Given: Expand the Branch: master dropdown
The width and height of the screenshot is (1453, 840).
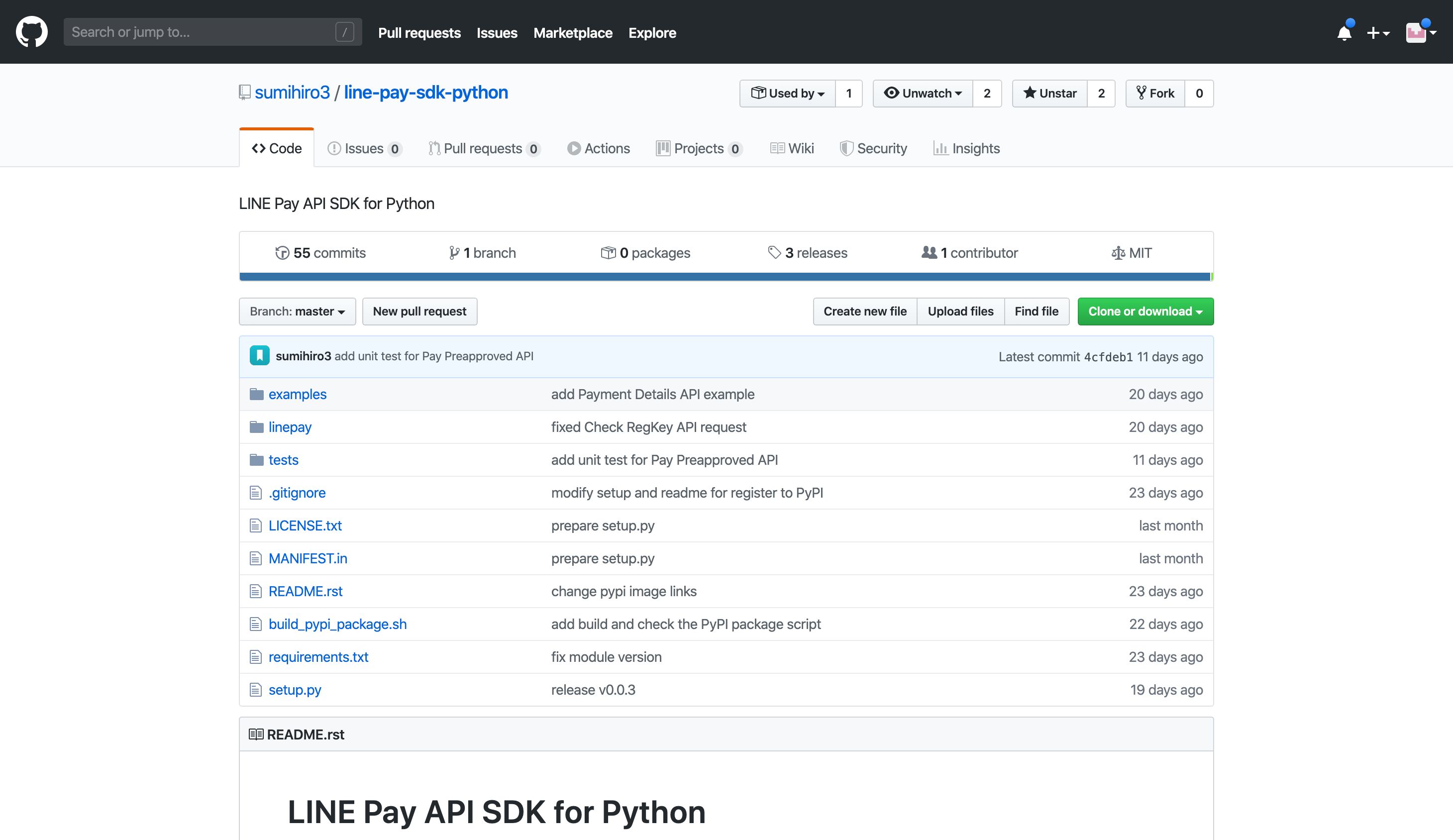Looking at the screenshot, I should pos(297,311).
